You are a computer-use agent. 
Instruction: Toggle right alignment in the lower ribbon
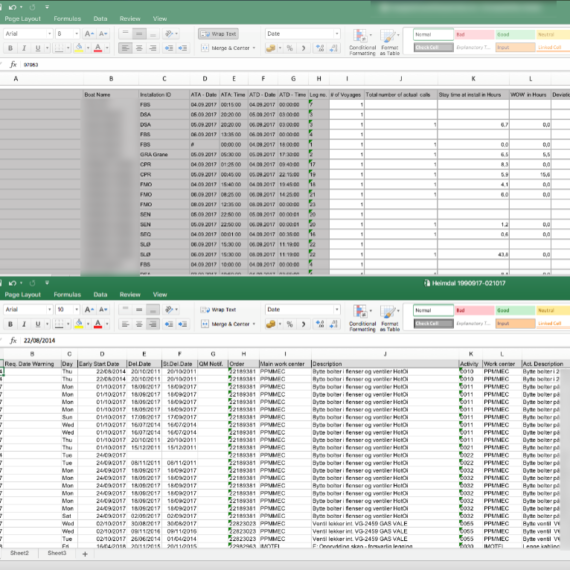coord(153,324)
